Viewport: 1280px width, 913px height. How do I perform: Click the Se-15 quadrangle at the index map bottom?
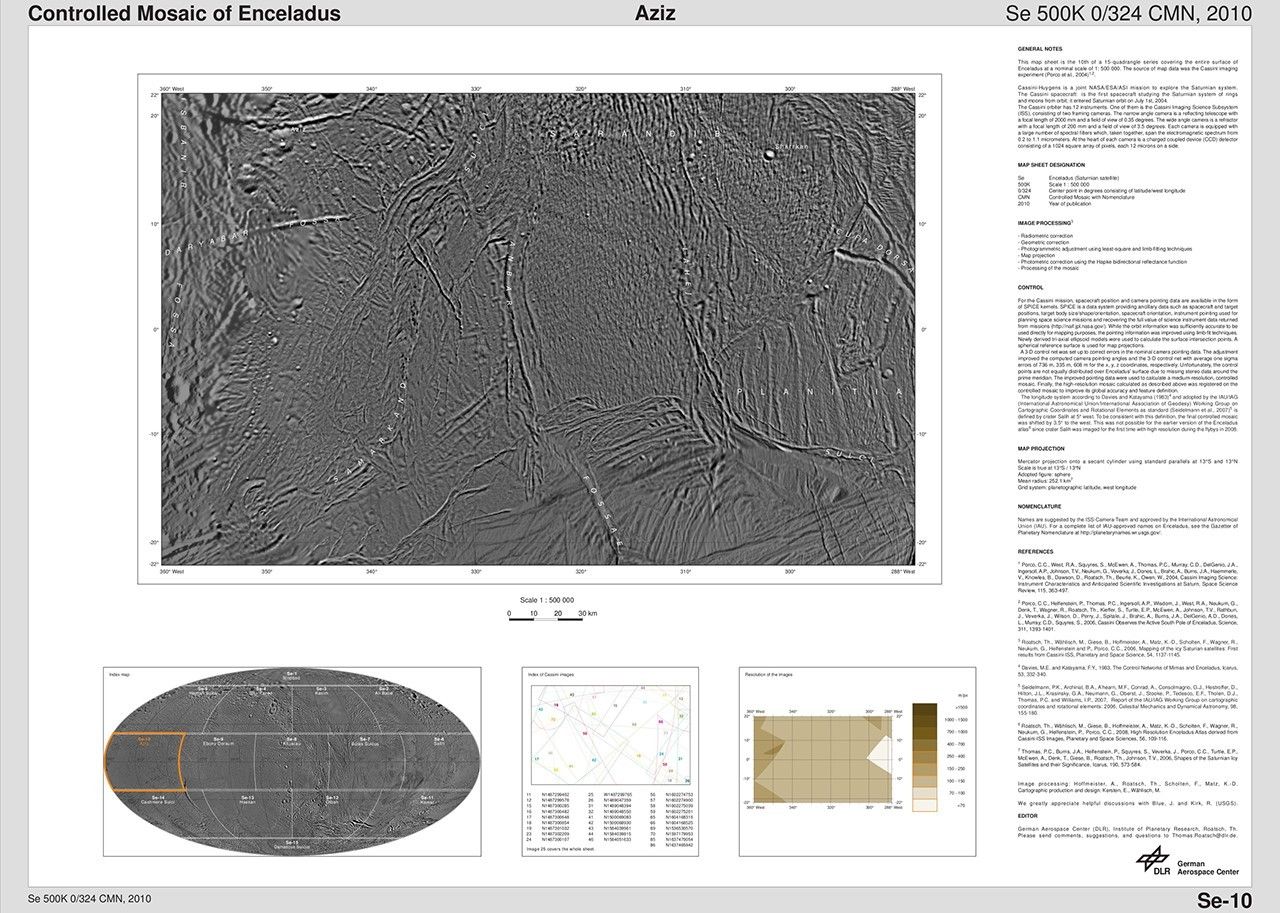click(x=292, y=844)
